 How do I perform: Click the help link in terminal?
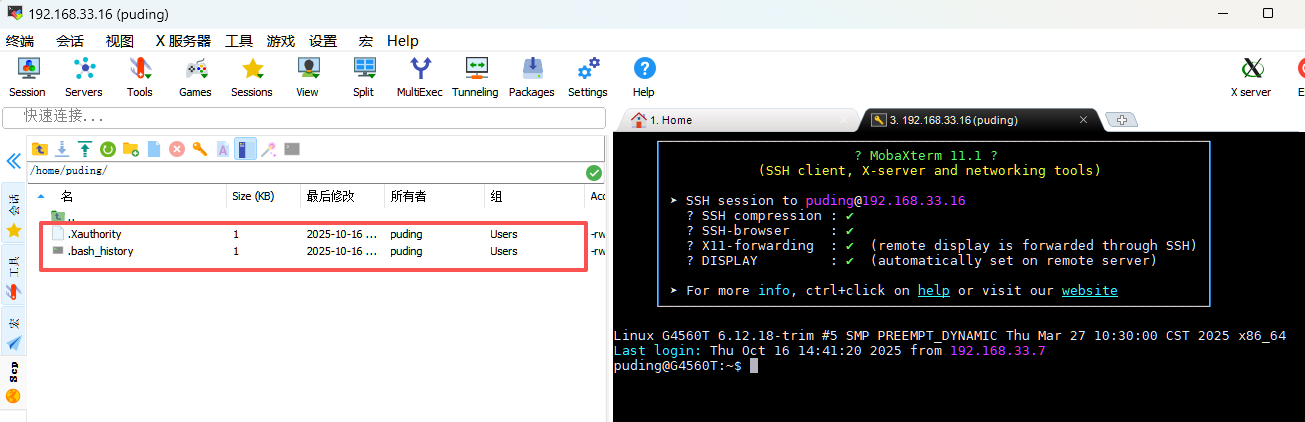[933, 291]
